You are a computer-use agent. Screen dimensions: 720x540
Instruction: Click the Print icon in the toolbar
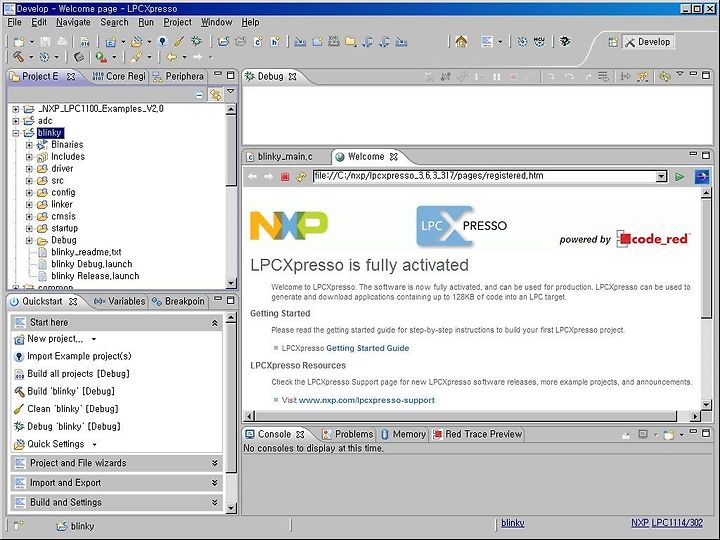click(x=62, y=42)
